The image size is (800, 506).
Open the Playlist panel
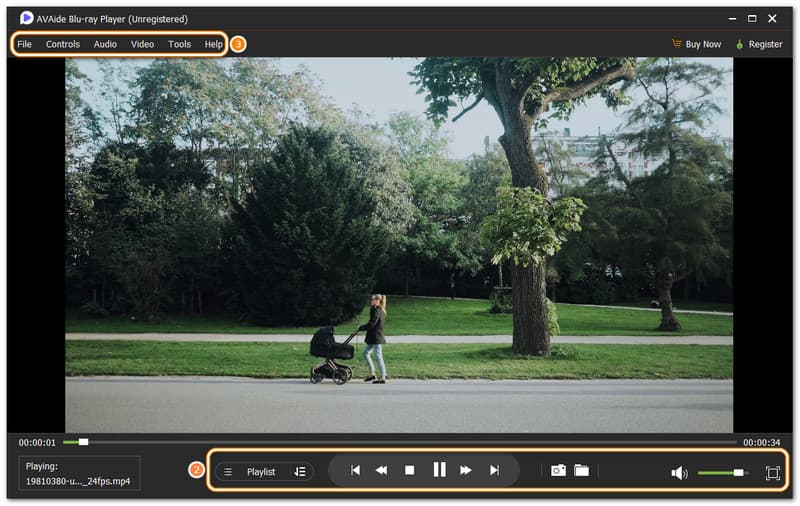point(260,472)
